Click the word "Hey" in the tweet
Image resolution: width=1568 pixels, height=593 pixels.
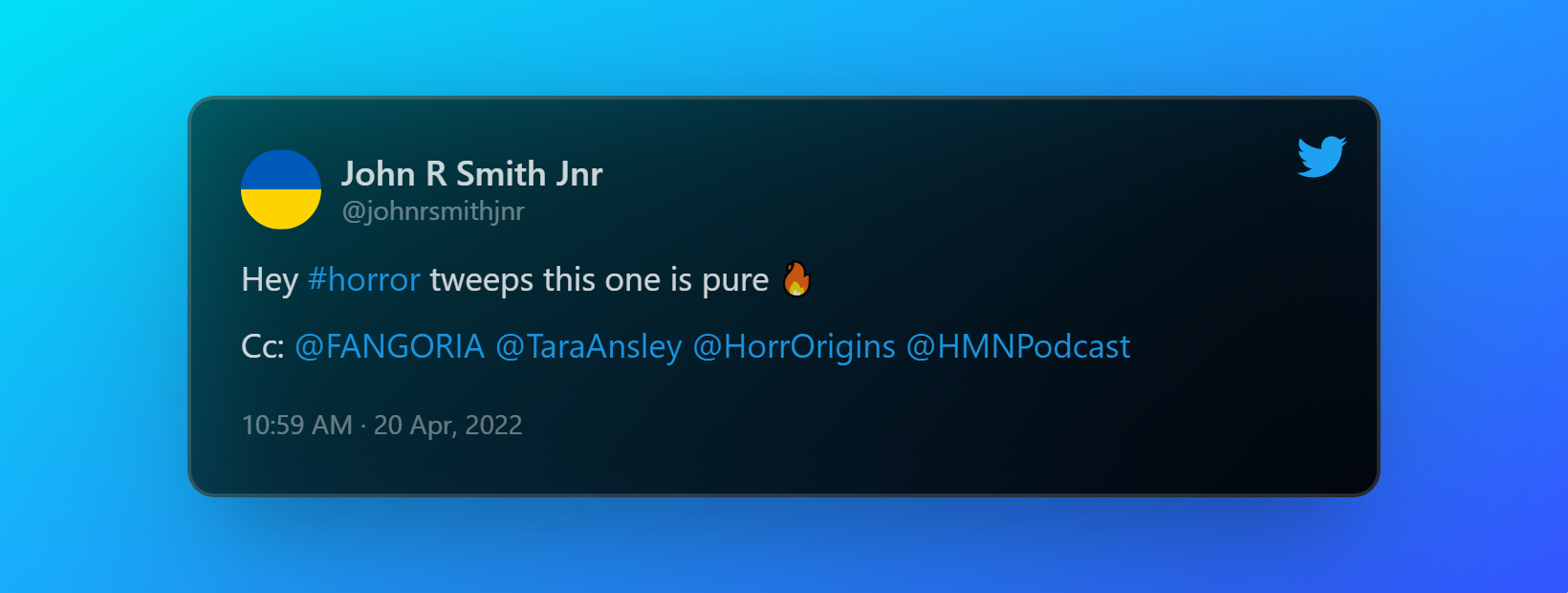pyautogui.click(x=271, y=280)
